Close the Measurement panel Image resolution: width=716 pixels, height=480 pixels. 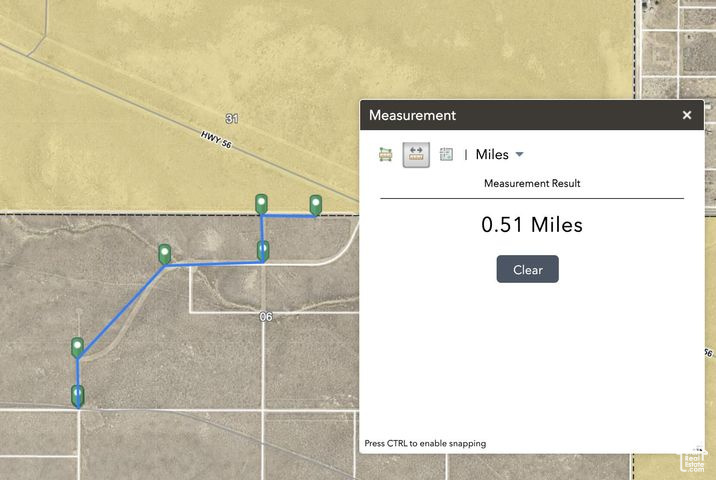pyautogui.click(x=687, y=115)
